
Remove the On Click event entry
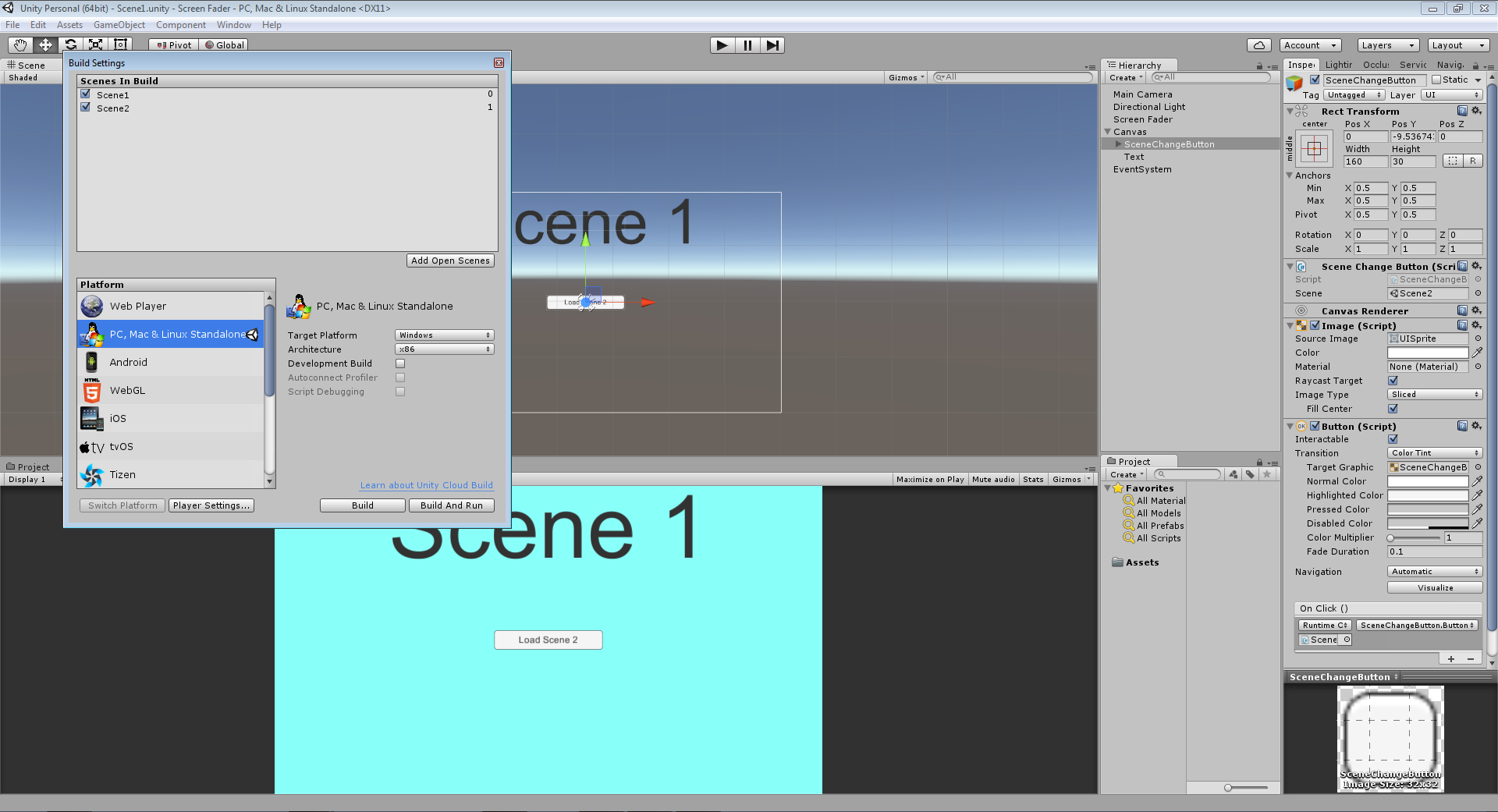pos(1471,659)
